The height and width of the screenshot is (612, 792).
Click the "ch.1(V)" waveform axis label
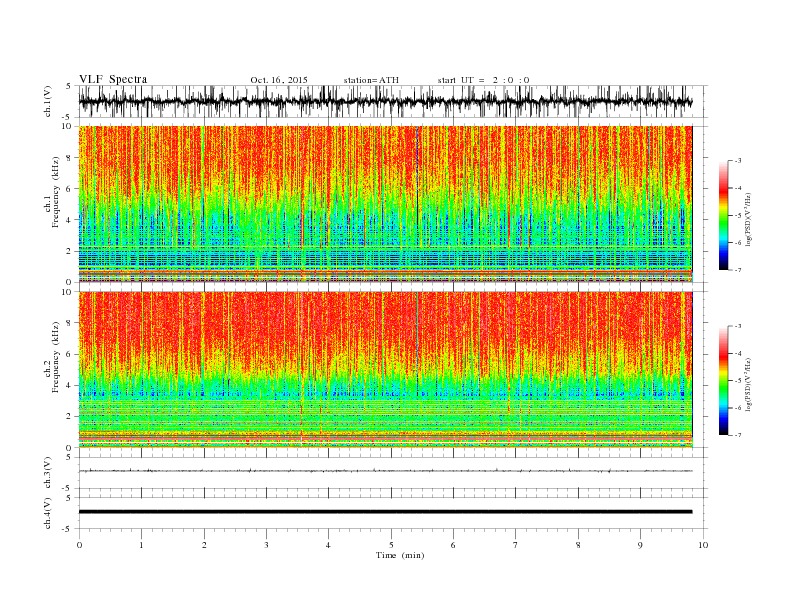(48, 102)
